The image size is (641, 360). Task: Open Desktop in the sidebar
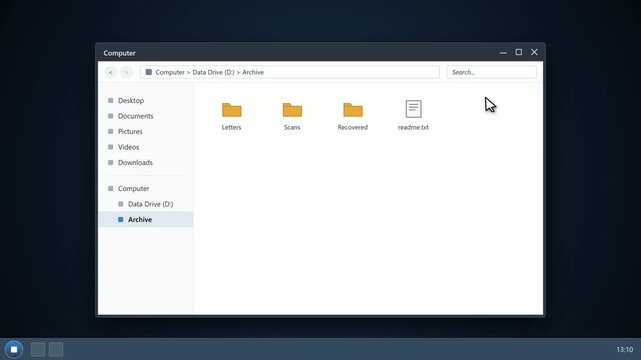(146, 101)
